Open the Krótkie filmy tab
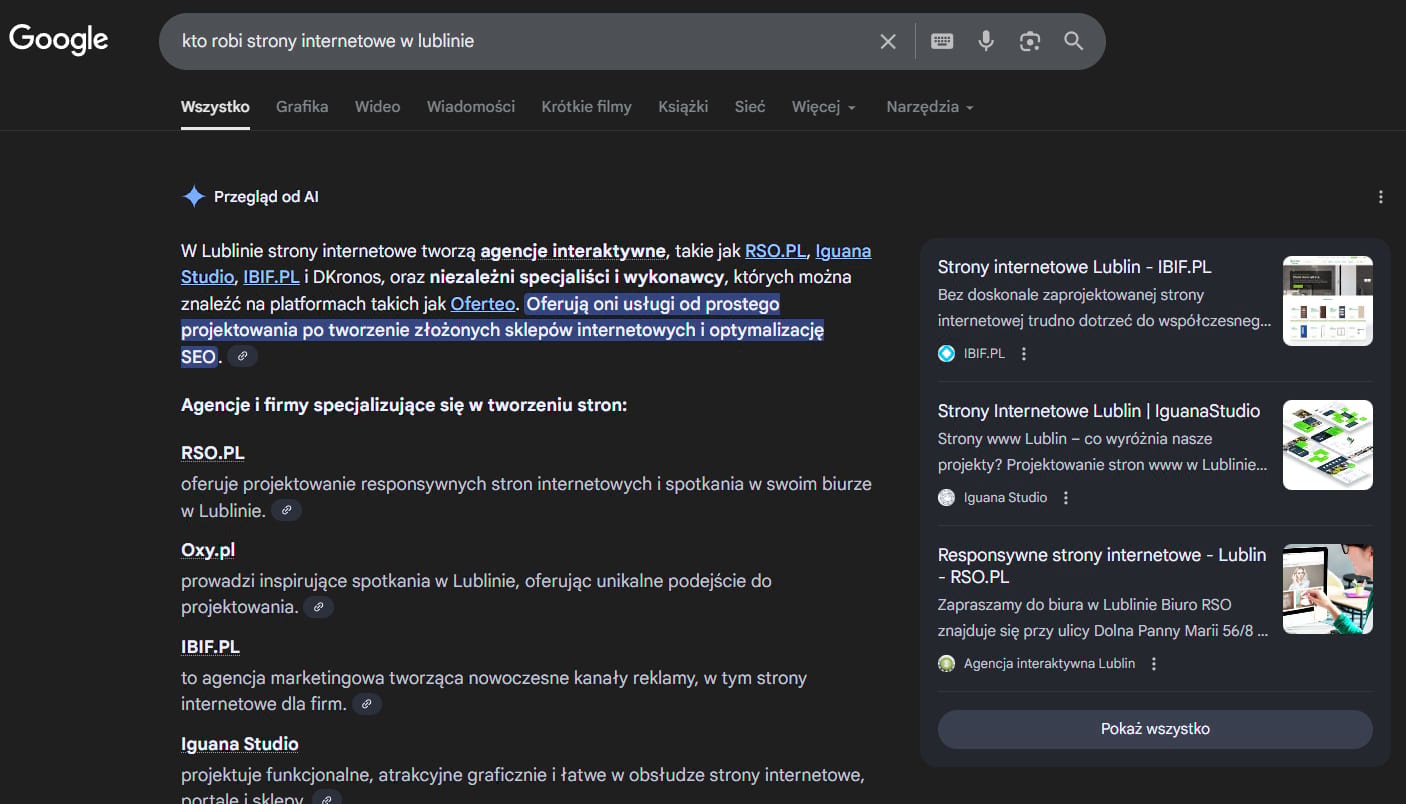 coord(587,107)
